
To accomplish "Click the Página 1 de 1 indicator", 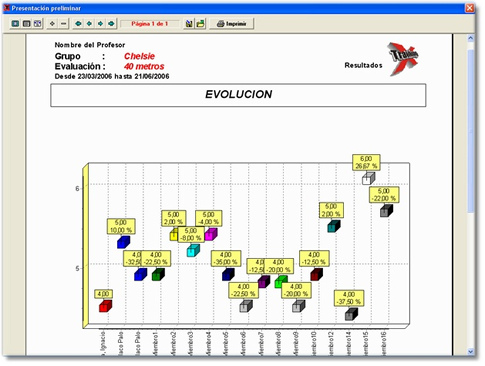I will (x=150, y=24).
